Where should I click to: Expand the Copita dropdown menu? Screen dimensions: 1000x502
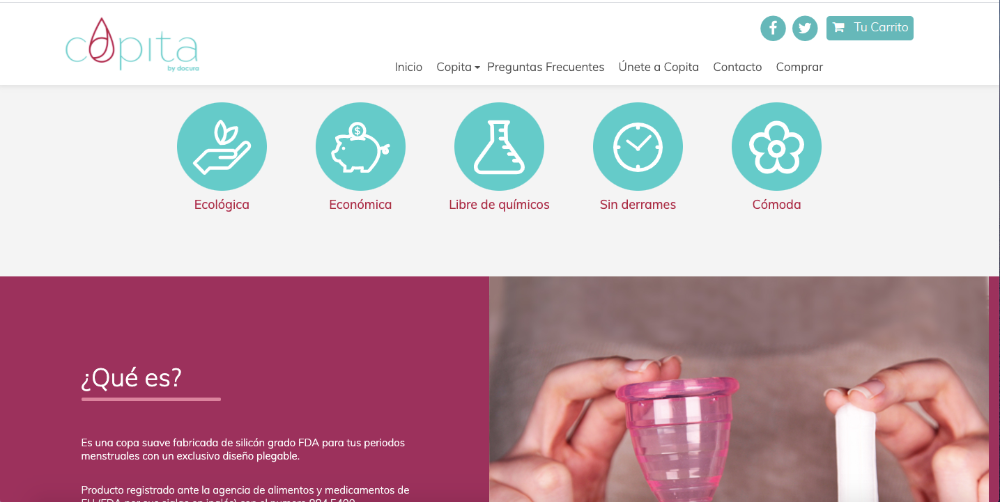click(458, 67)
